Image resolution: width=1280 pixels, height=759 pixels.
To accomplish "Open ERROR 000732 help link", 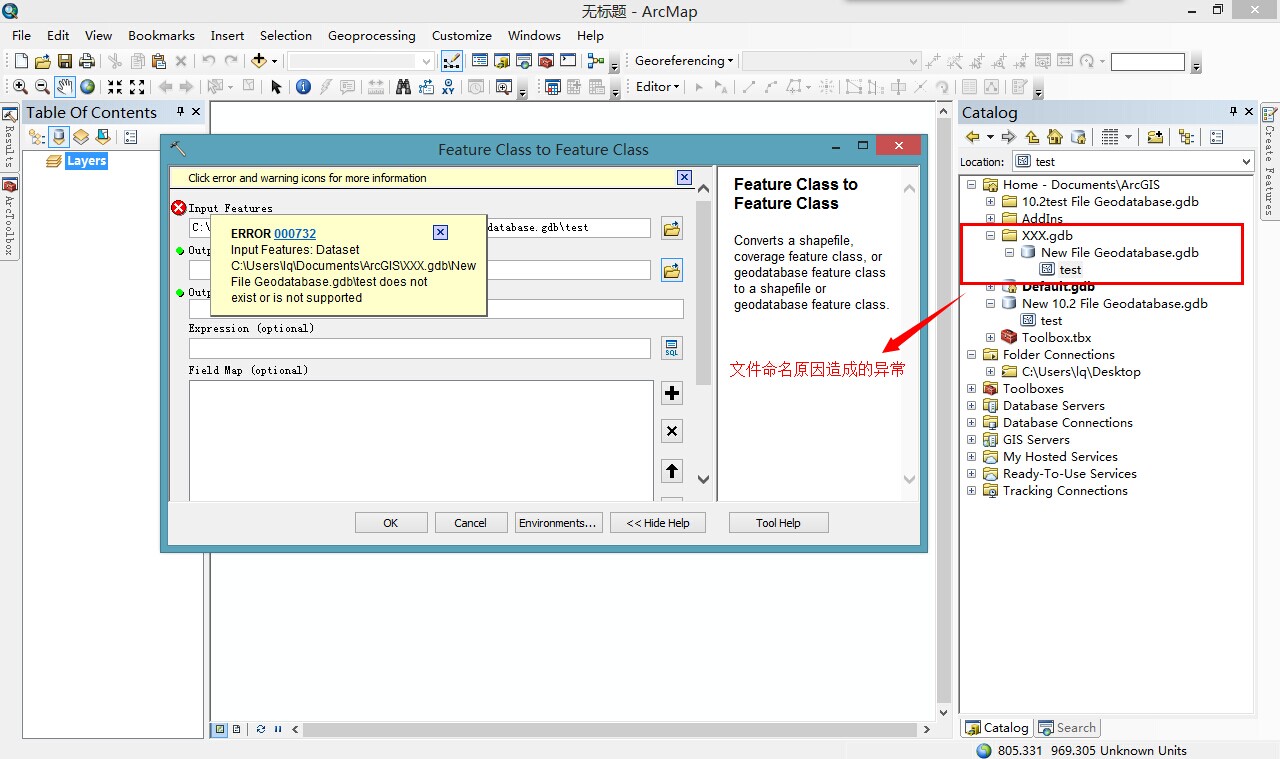I will pos(295,234).
